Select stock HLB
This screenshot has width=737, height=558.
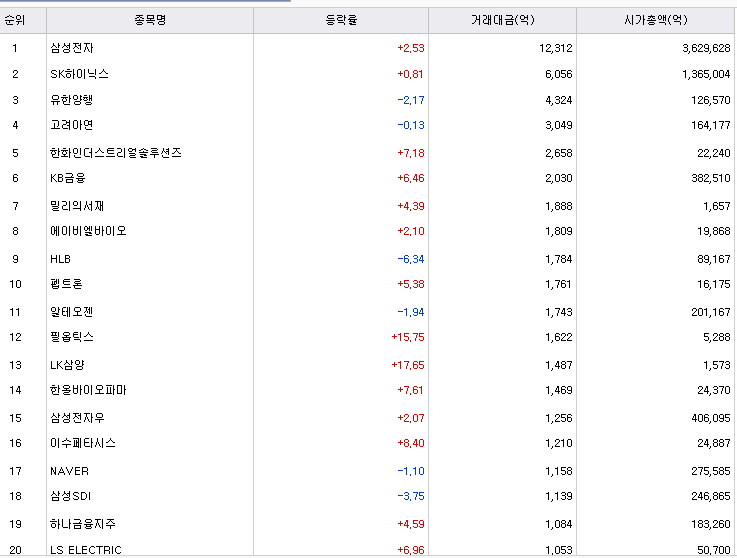[61, 259]
